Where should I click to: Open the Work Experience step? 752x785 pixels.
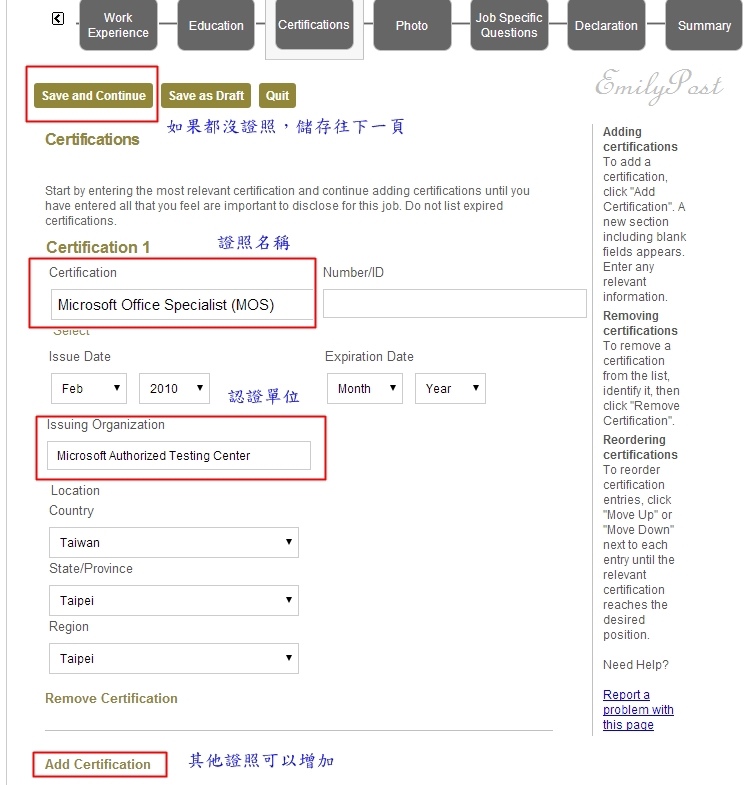pyautogui.click(x=118, y=25)
